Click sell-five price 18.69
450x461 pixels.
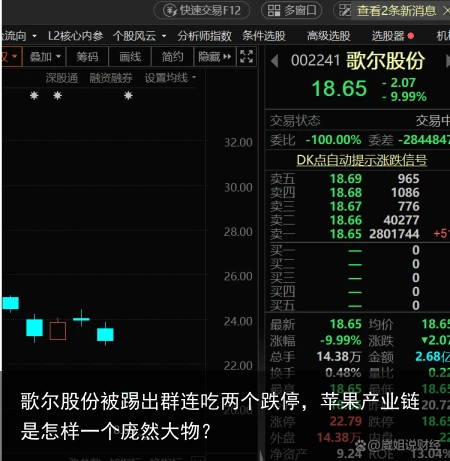point(346,179)
